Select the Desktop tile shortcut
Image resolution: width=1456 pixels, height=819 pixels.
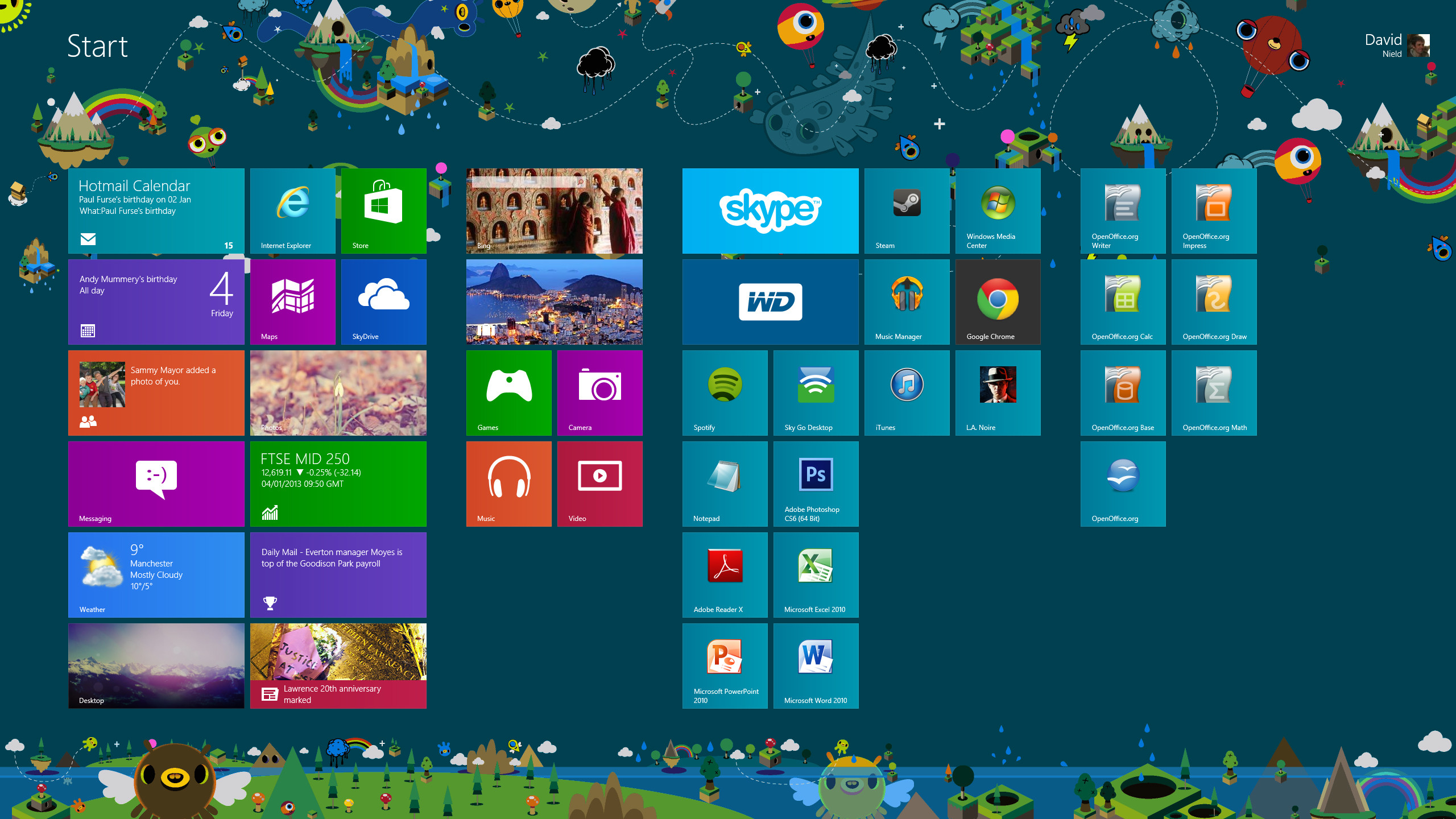156,666
